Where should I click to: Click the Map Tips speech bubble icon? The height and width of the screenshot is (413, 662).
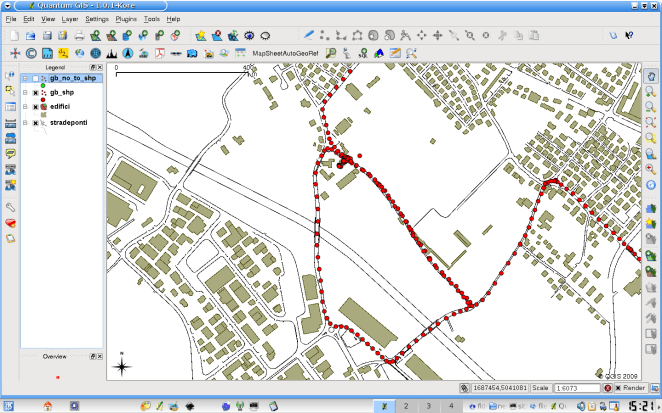pos(10,153)
